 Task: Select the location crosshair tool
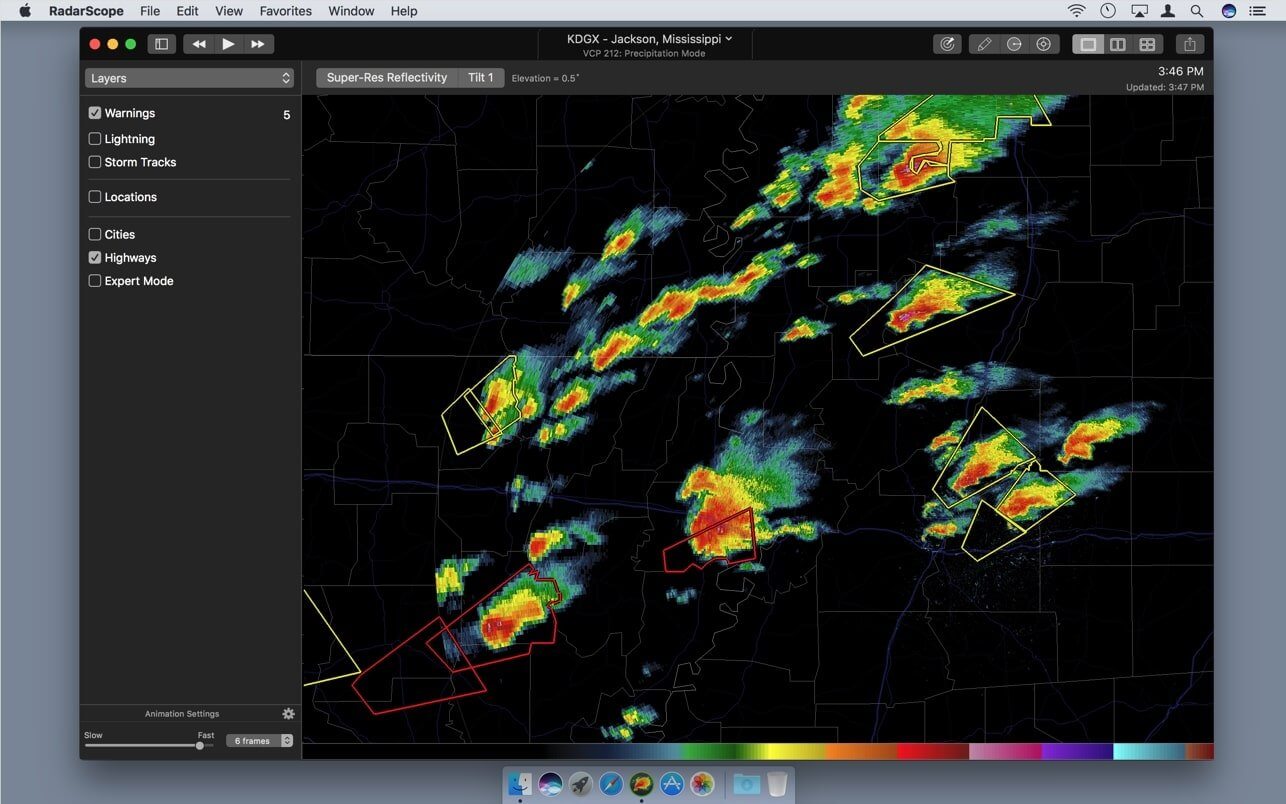1043,44
